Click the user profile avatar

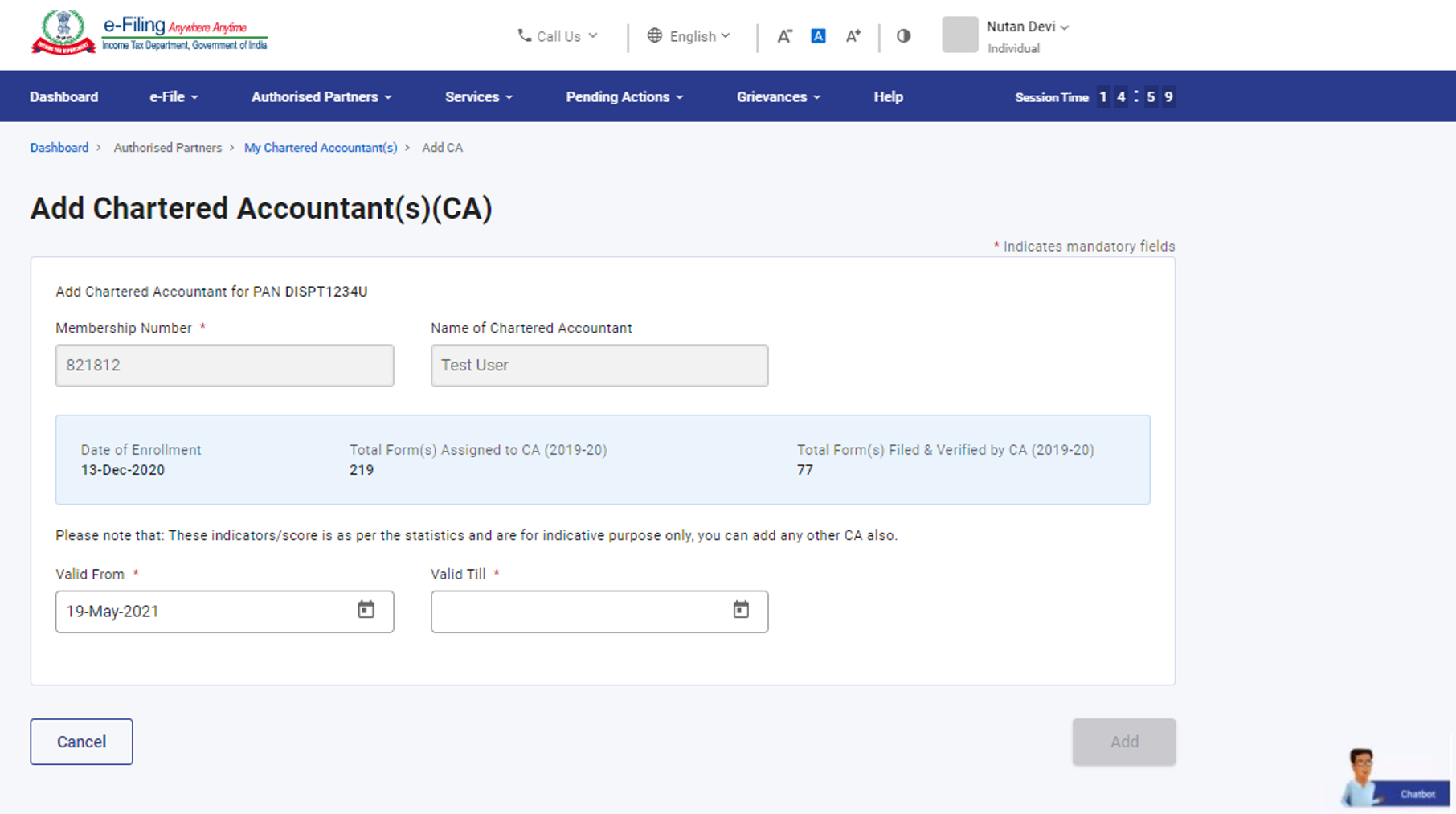point(959,35)
